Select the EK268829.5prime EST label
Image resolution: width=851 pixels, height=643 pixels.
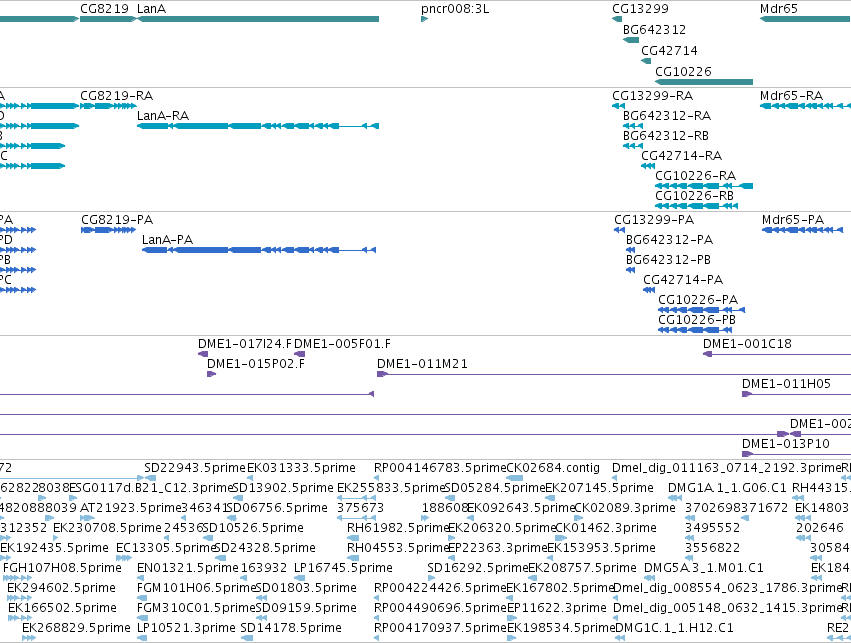tap(77, 628)
